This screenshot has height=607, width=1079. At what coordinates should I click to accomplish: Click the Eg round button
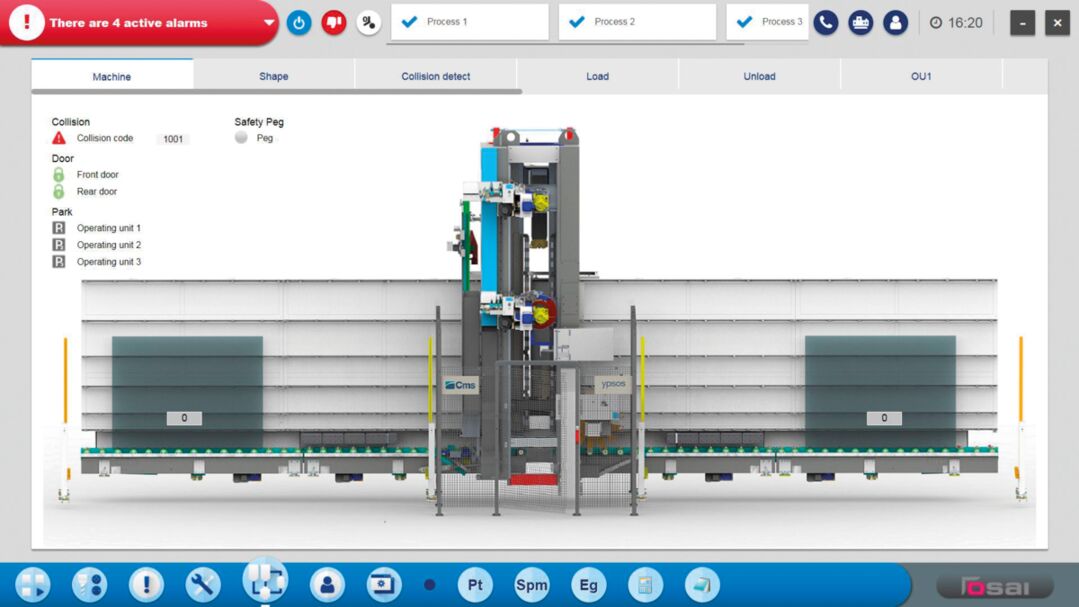588,584
